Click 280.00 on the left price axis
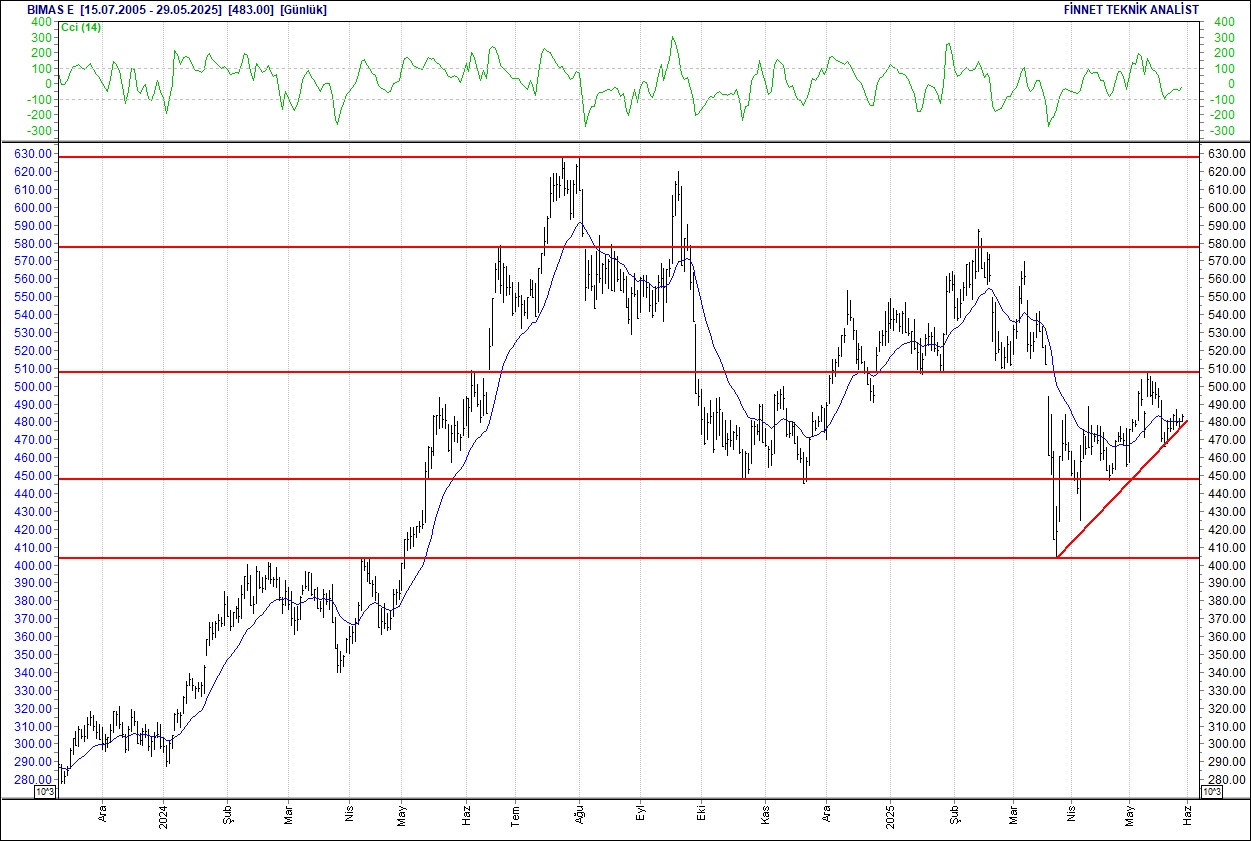This screenshot has width=1251, height=841. (35, 780)
